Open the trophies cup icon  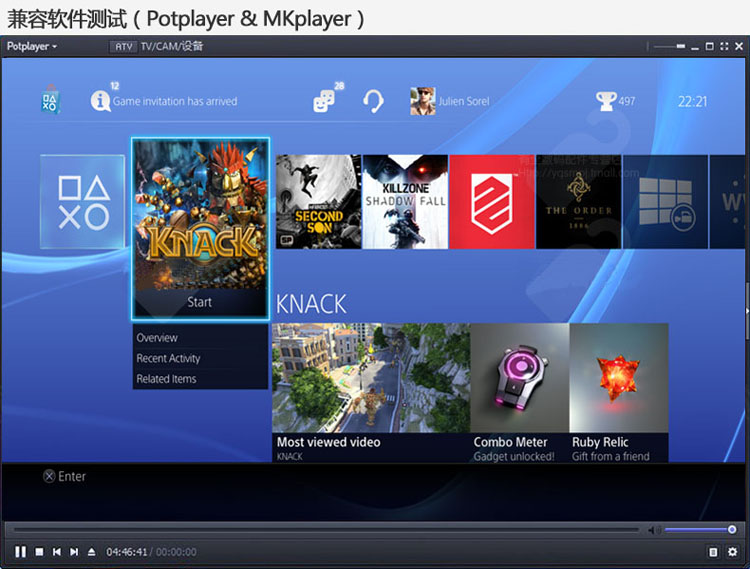606,101
